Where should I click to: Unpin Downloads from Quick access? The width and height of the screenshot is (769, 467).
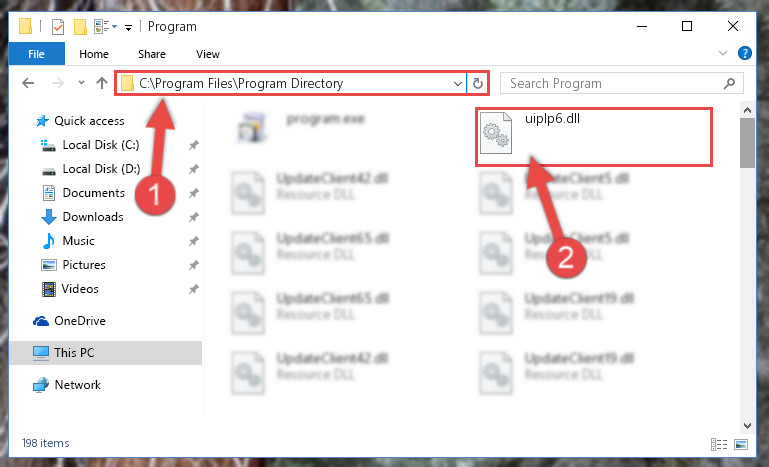click(x=194, y=217)
